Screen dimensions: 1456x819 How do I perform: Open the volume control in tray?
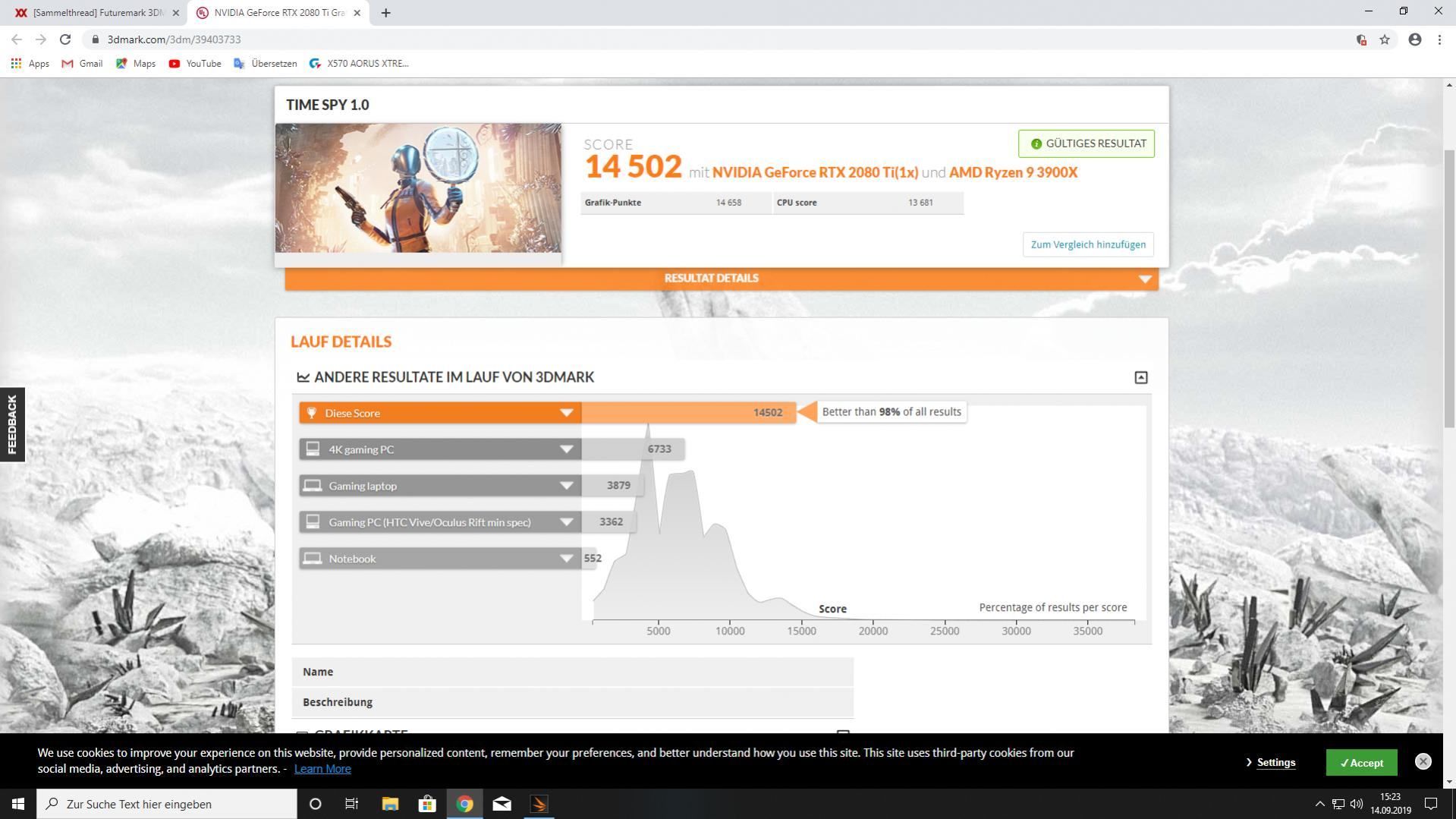click(1357, 804)
